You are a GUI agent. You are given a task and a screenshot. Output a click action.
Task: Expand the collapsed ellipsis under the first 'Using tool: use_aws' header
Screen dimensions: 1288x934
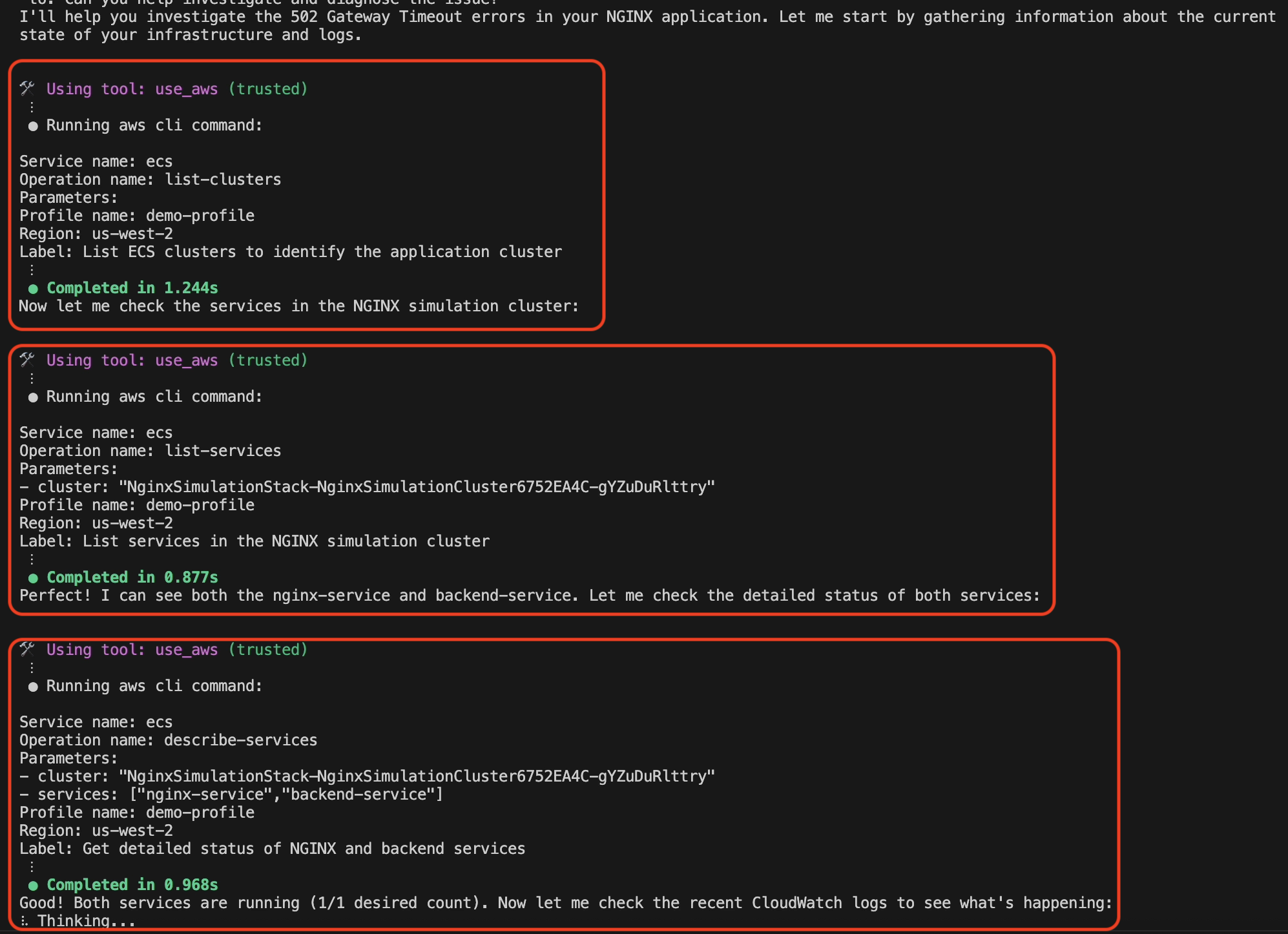32,107
